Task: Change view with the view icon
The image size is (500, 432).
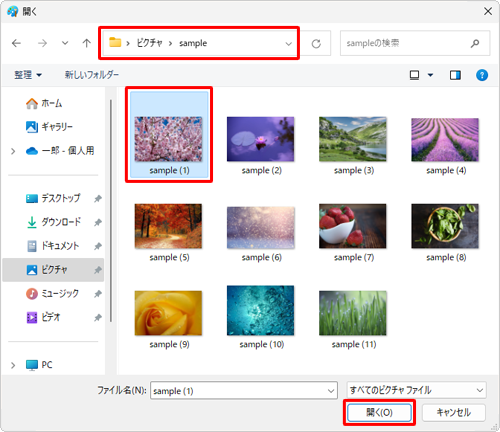Action: pyautogui.click(x=414, y=75)
